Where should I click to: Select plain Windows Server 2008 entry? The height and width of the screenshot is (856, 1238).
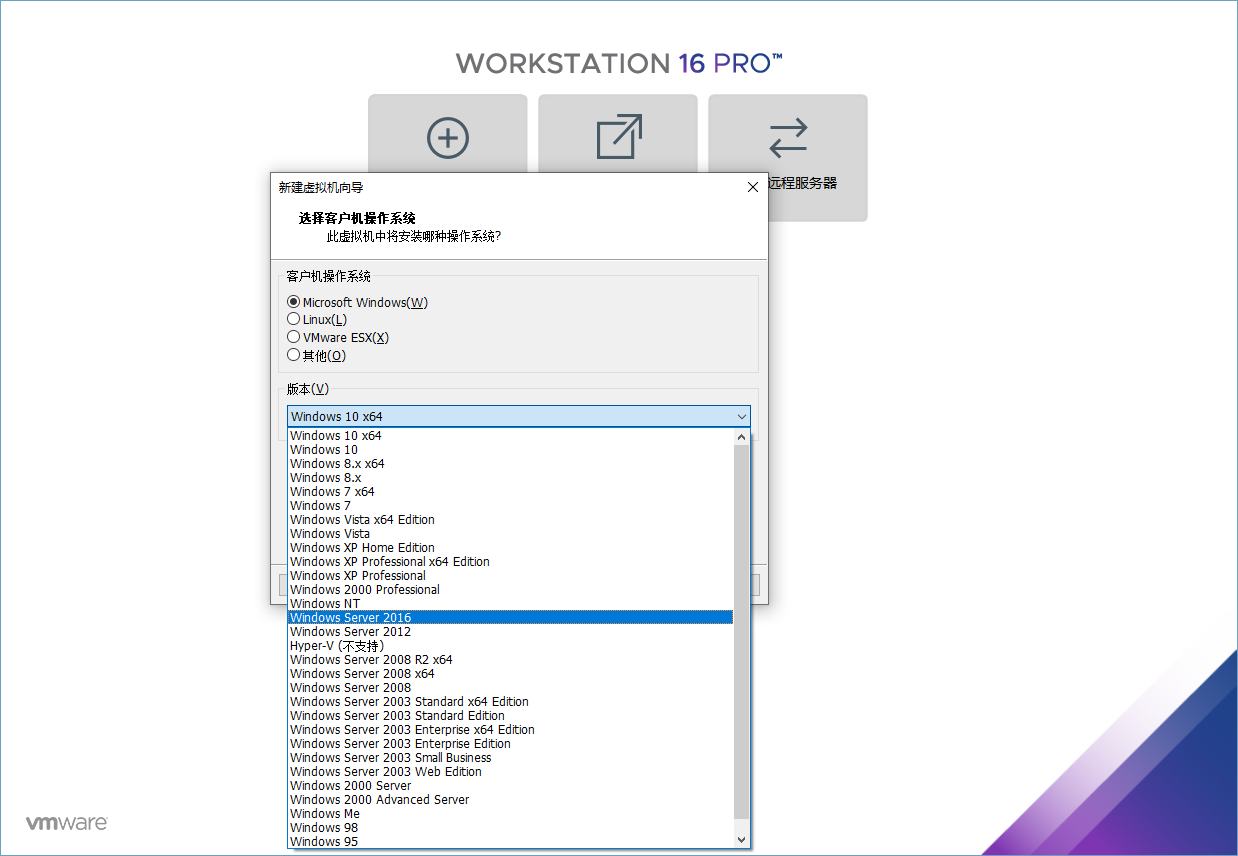pos(510,688)
